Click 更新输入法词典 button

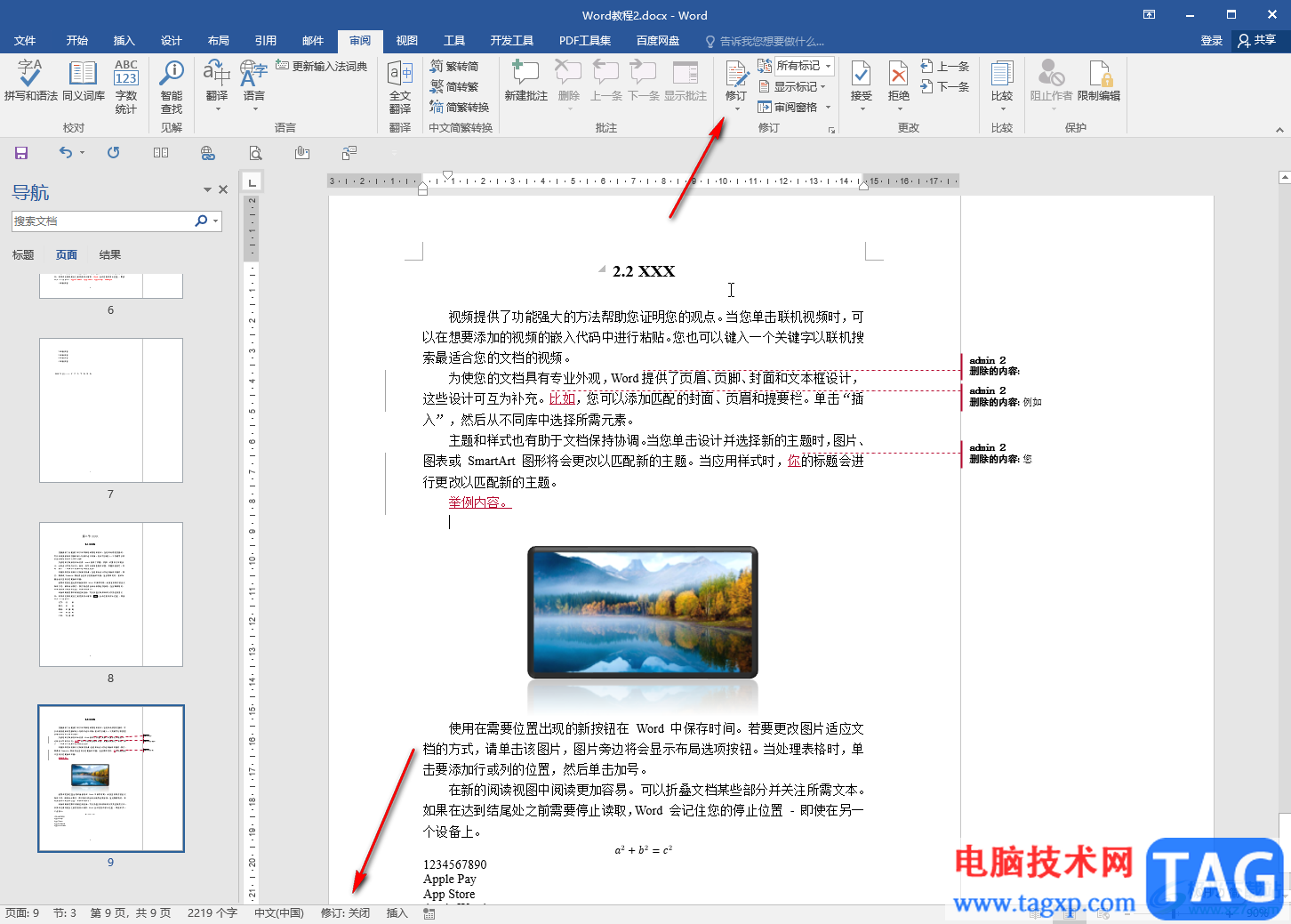tap(322, 66)
